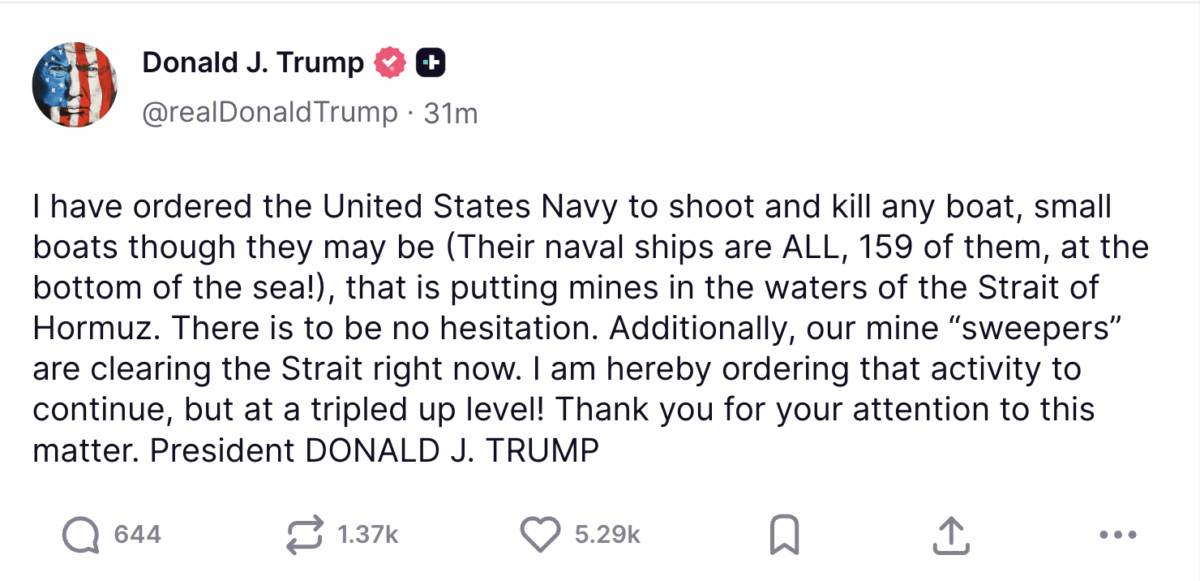
Task: Click the red verified checkmark badge
Action: click(389, 63)
